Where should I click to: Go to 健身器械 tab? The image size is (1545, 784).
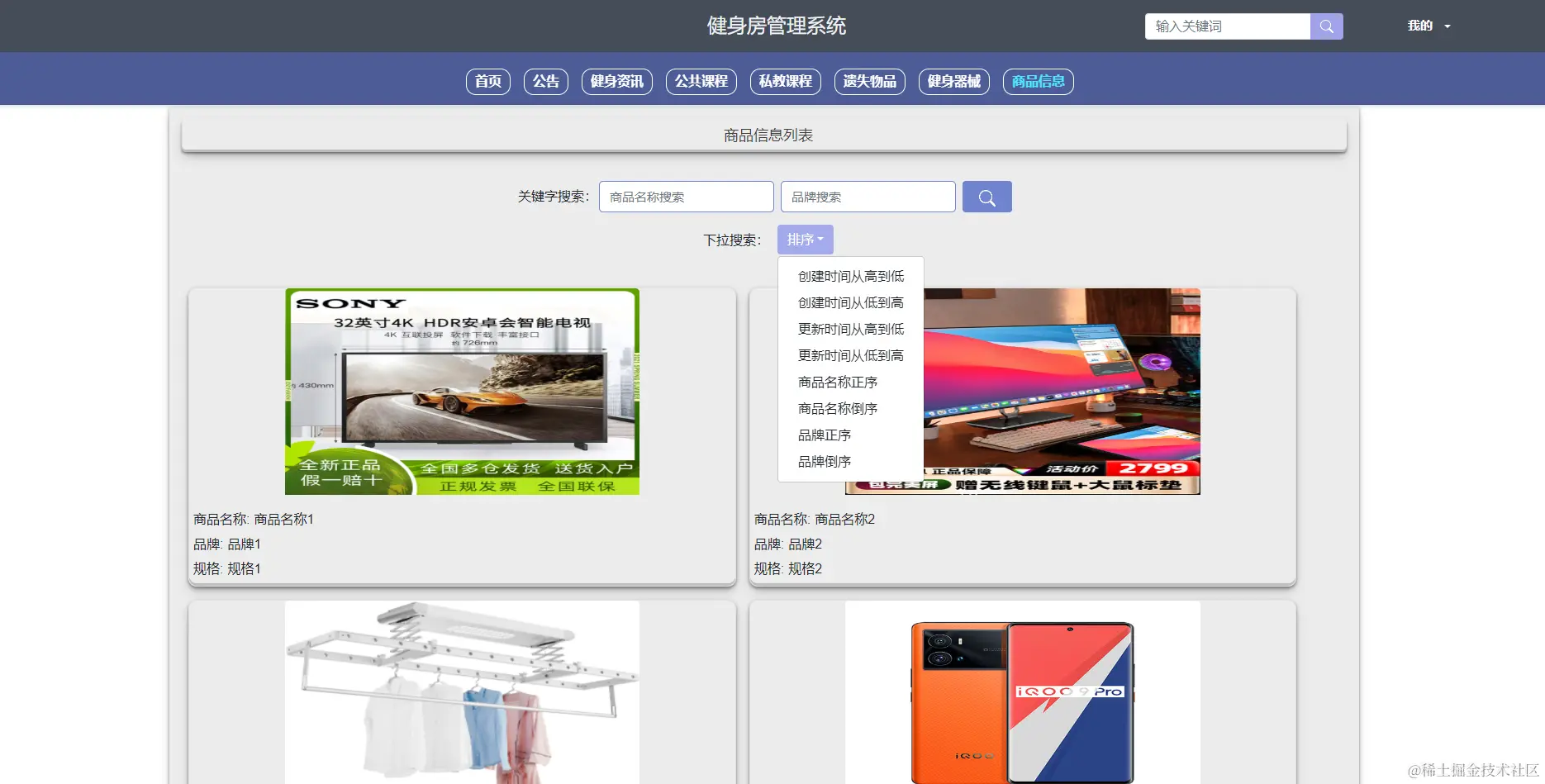954,81
